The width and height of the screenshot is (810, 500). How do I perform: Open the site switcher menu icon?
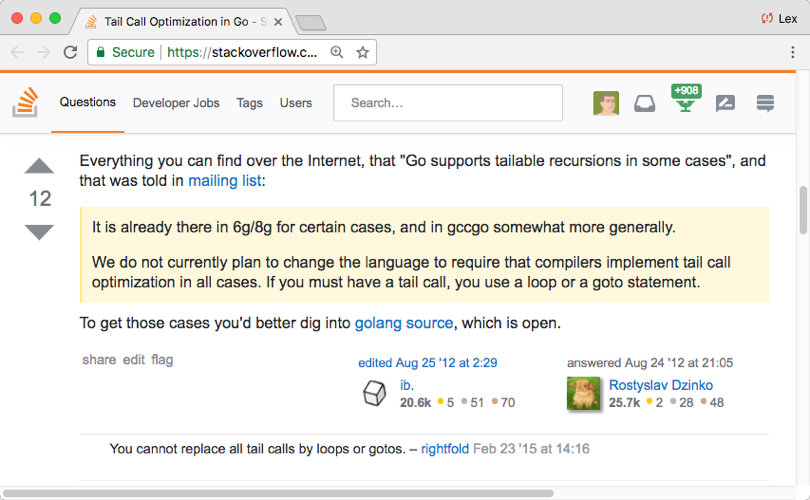(x=766, y=103)
